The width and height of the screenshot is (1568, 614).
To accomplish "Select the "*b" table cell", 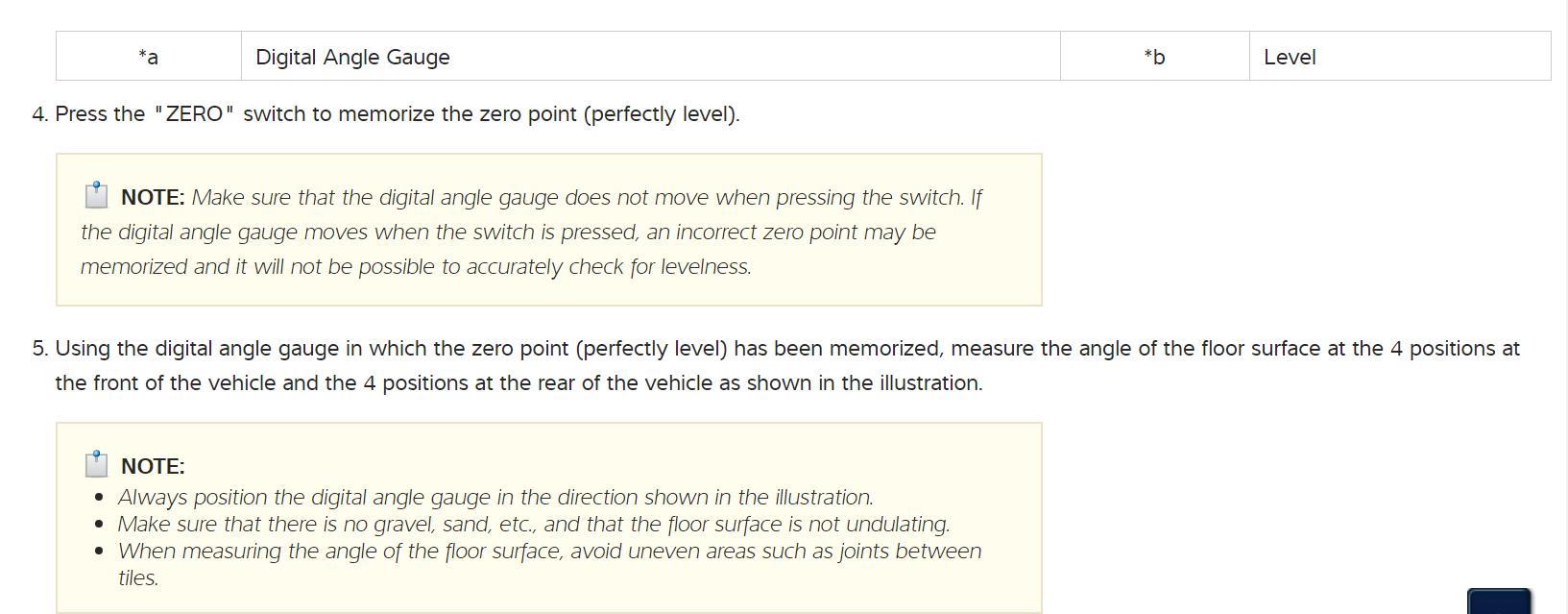I will click(1154, 57).
